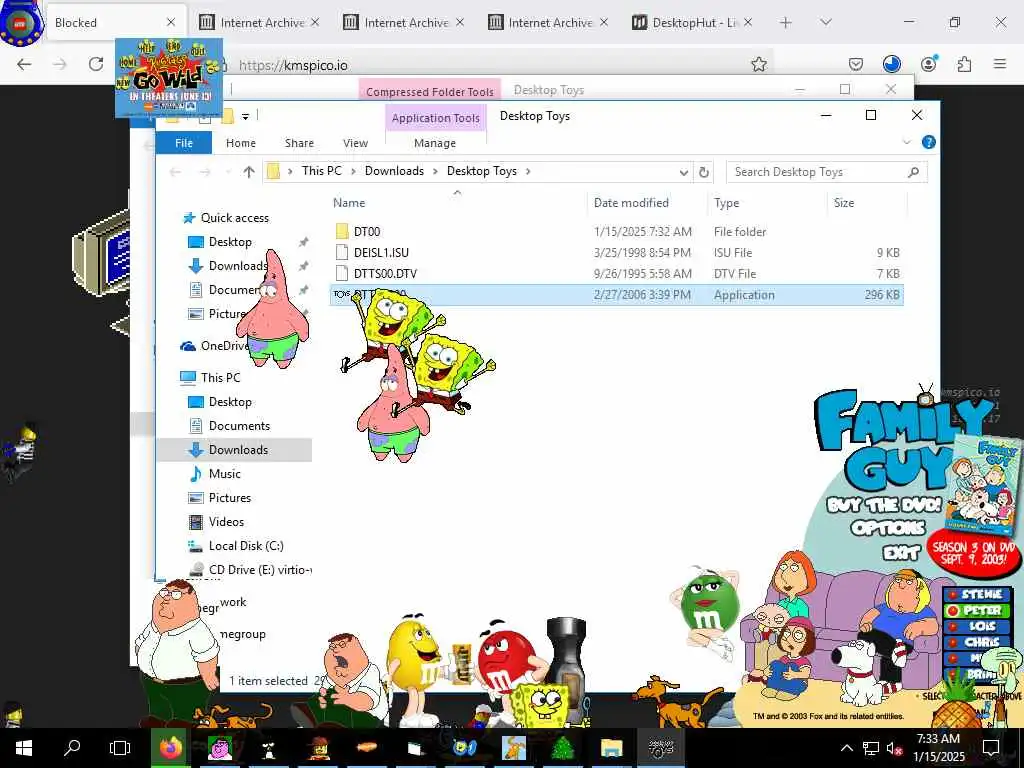Open the notifications center icon
The image size is (1024, 768).
pos(991,748)
